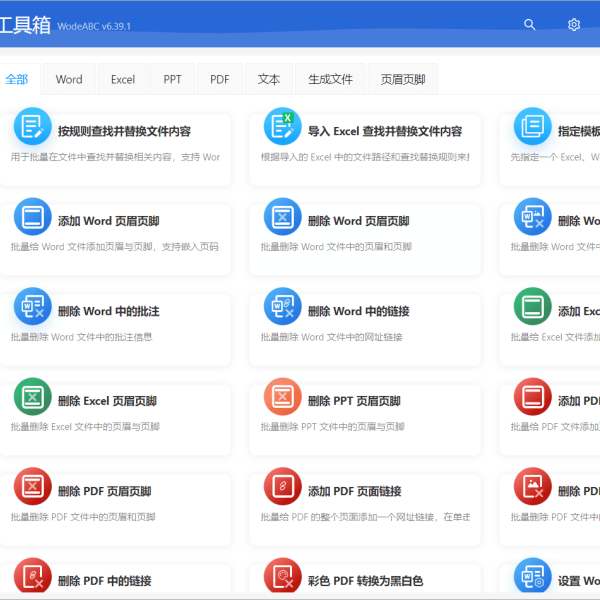
Task: Click the 工具箱 app title
Action: tap(25, 25)
